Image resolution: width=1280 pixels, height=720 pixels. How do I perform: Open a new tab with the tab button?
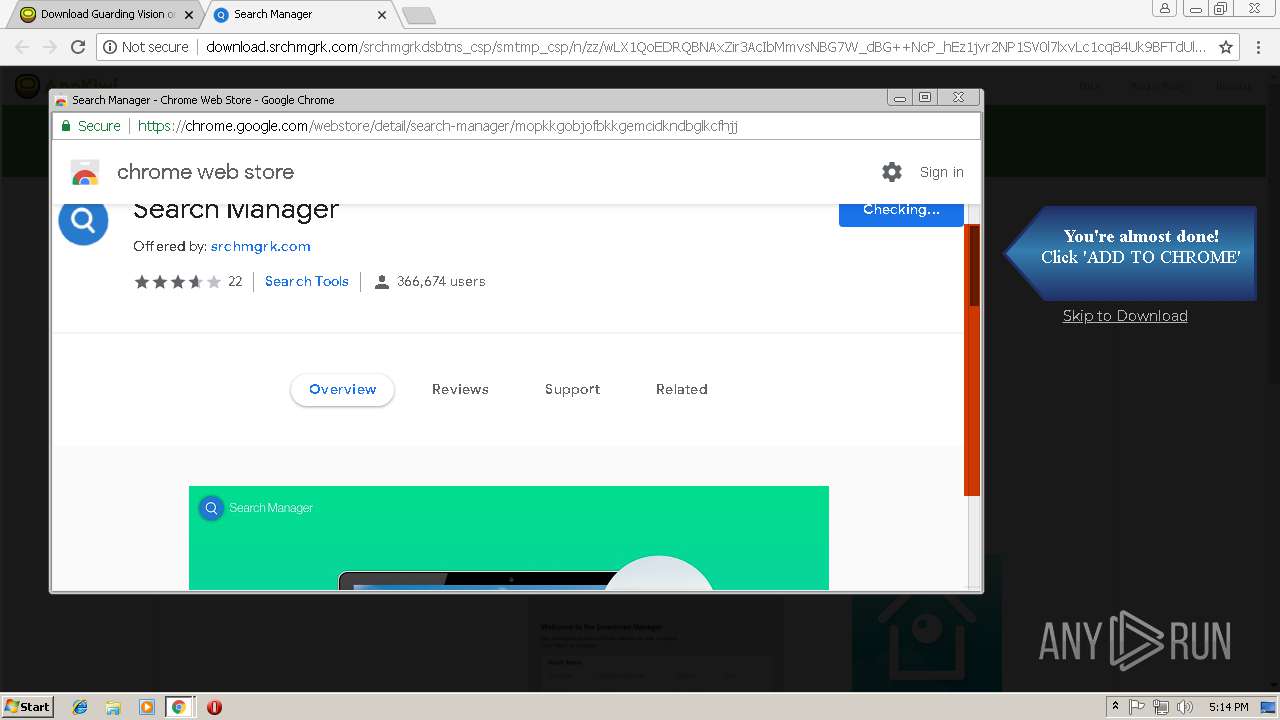pyautogui.click(x=418, y=15)
